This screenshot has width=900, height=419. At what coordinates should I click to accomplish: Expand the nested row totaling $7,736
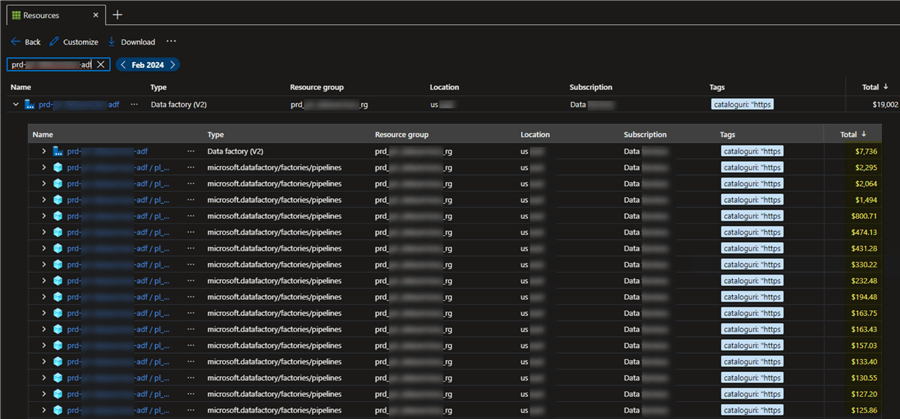coord(44,151)
